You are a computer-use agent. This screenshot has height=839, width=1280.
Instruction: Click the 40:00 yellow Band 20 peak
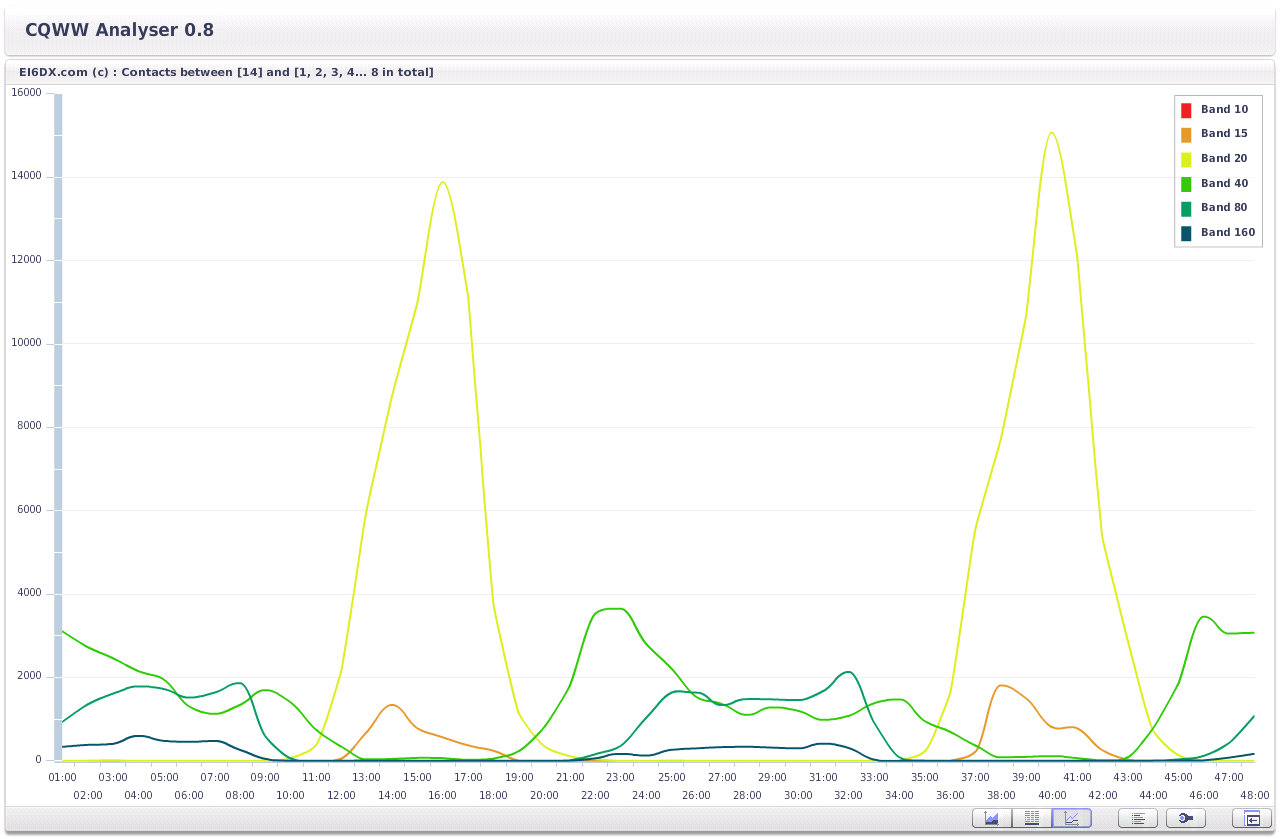[1051, 132]
